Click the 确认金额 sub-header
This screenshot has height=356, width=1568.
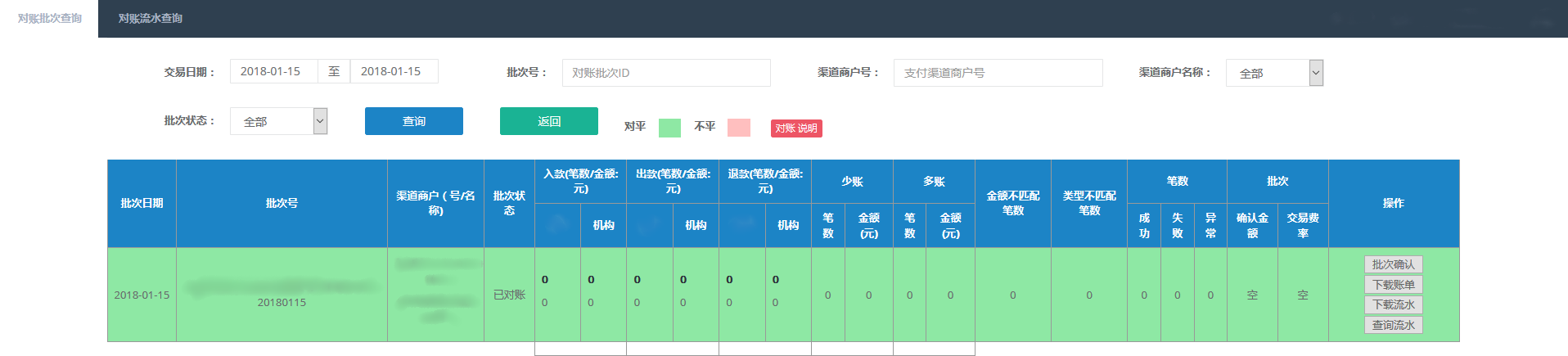tap(1252, 225)
